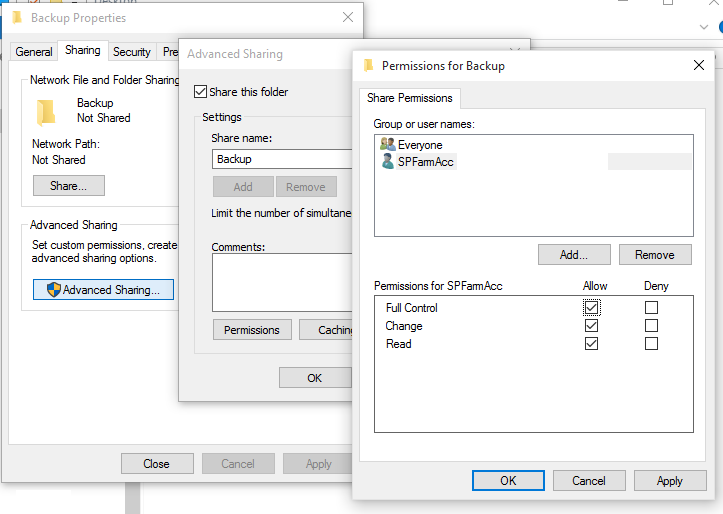The width and height of the screenshot is (723, 514).
Task: Open the Sharing tab
Action: pyautogui.click(x=83, y=50)
